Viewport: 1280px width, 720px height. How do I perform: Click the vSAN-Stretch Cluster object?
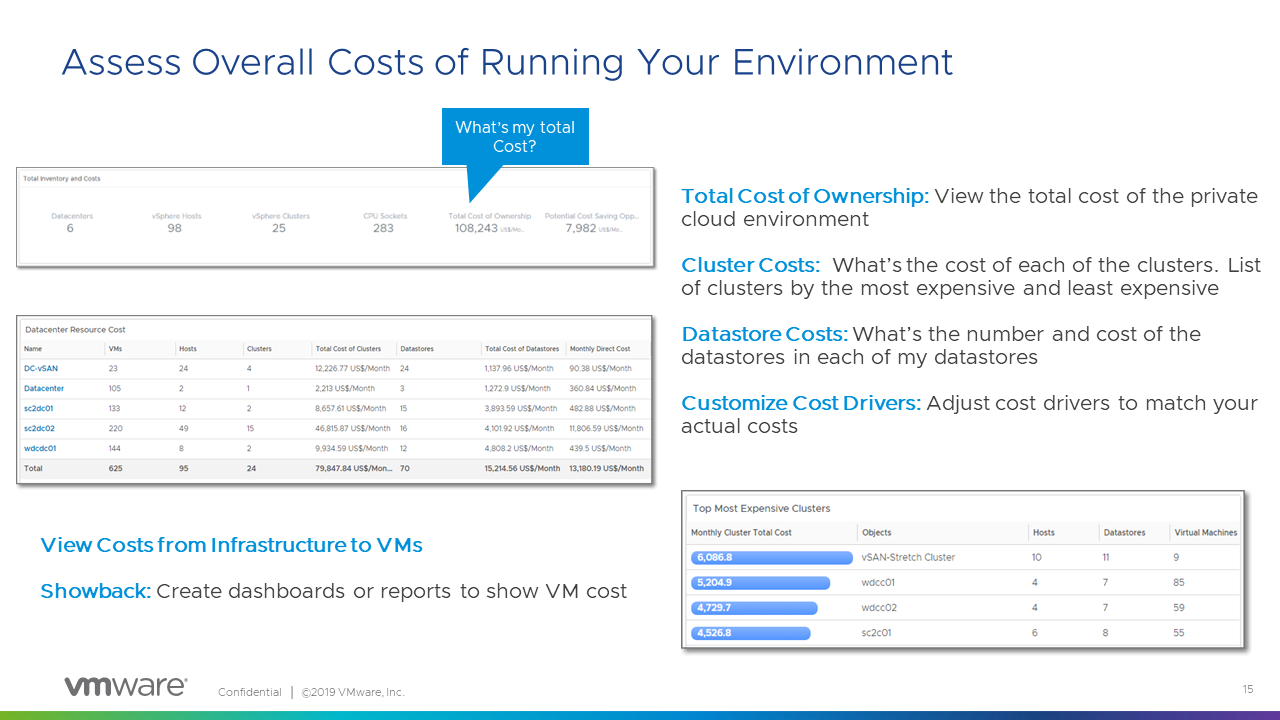(907, 558)
